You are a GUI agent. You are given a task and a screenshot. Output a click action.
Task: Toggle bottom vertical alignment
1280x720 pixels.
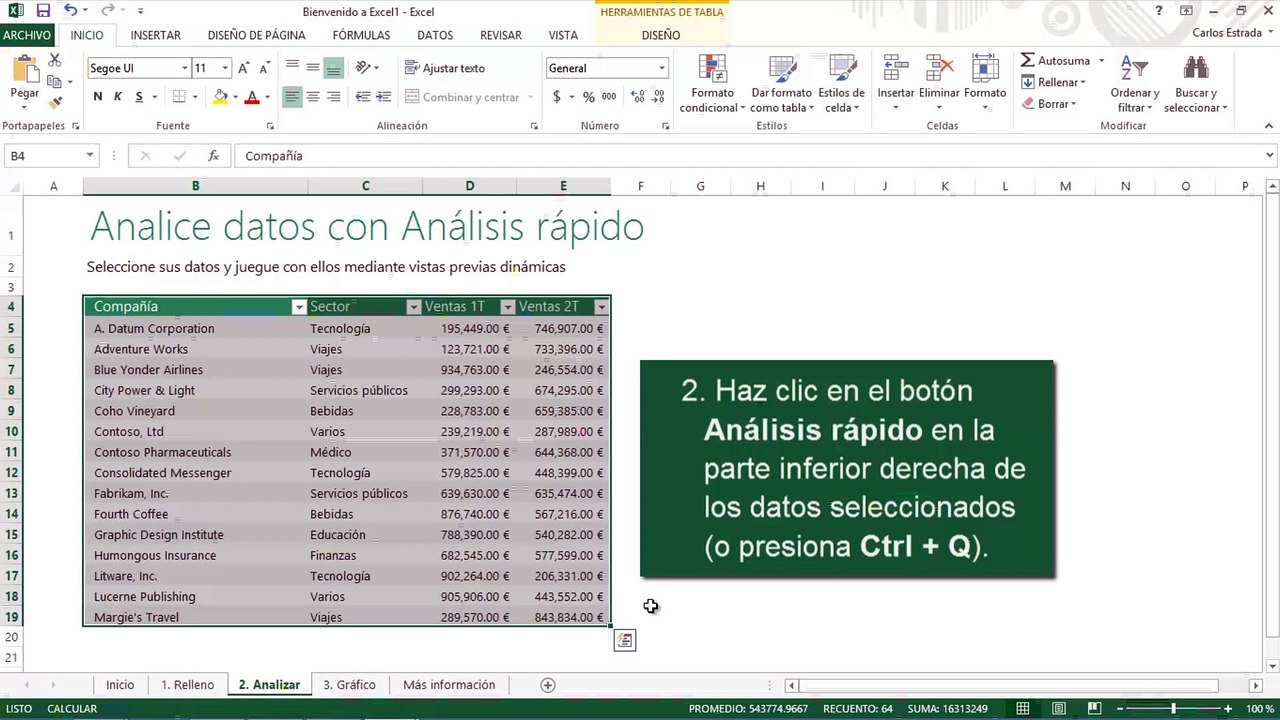click(334, 68)
